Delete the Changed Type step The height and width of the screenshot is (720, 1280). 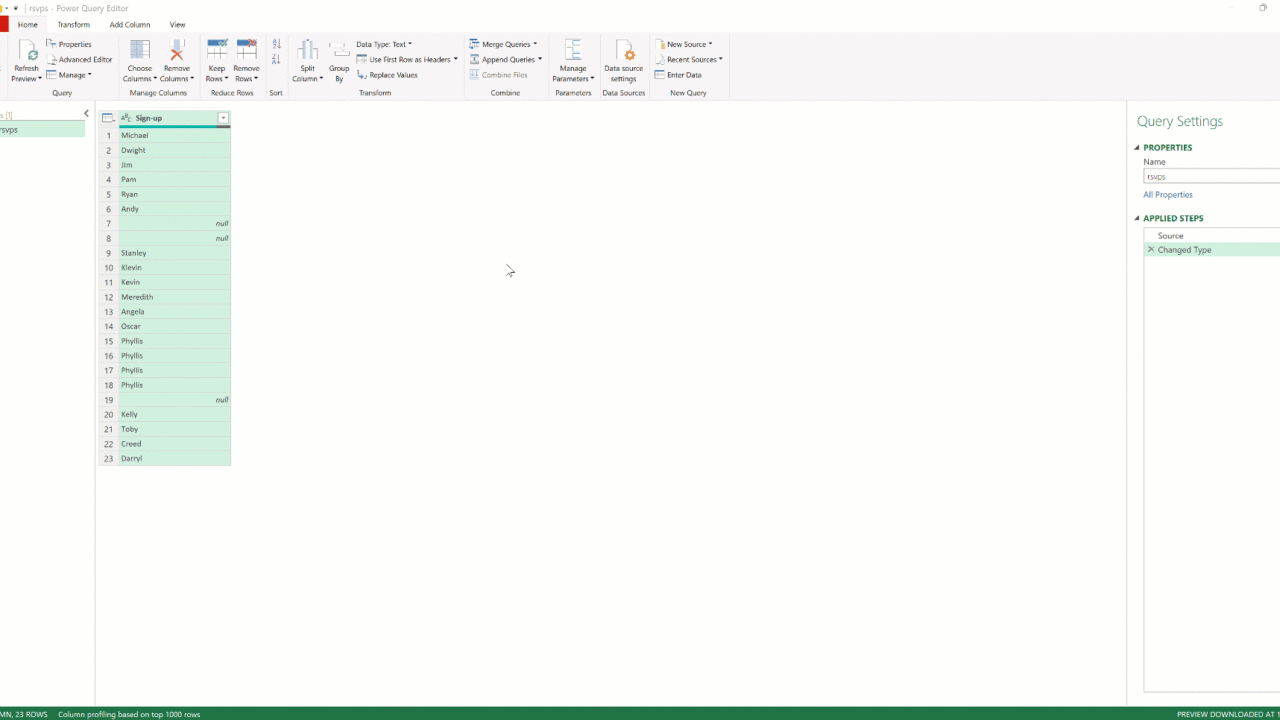coord(1151,250)
